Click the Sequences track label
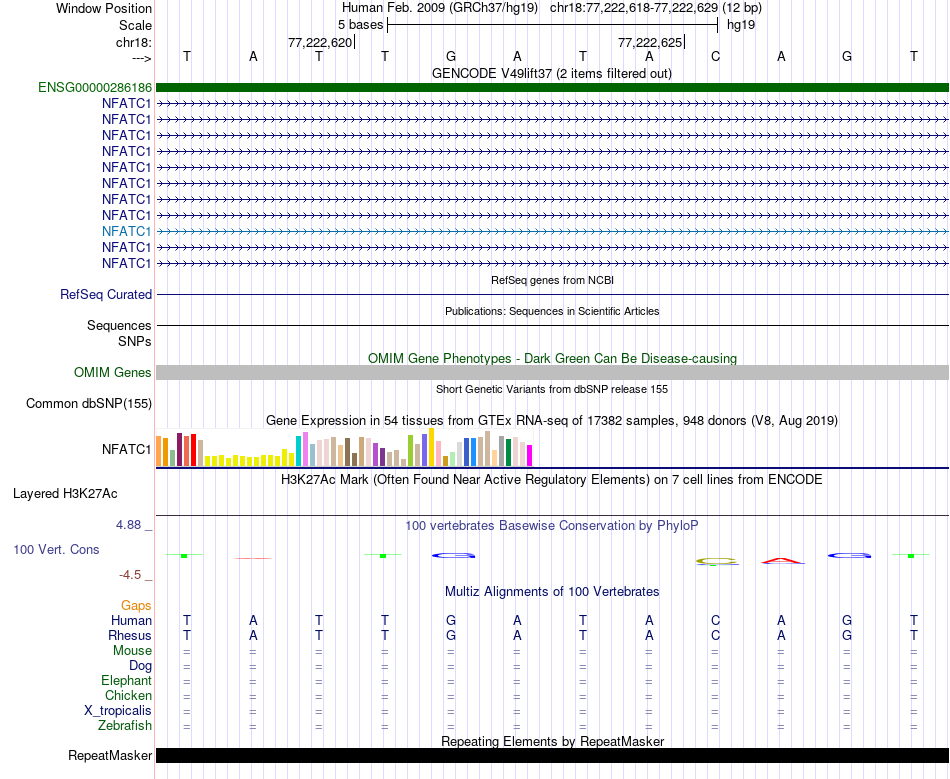This screenshot has width=950, height=779. pyautogui.click(x=119, y=325)
